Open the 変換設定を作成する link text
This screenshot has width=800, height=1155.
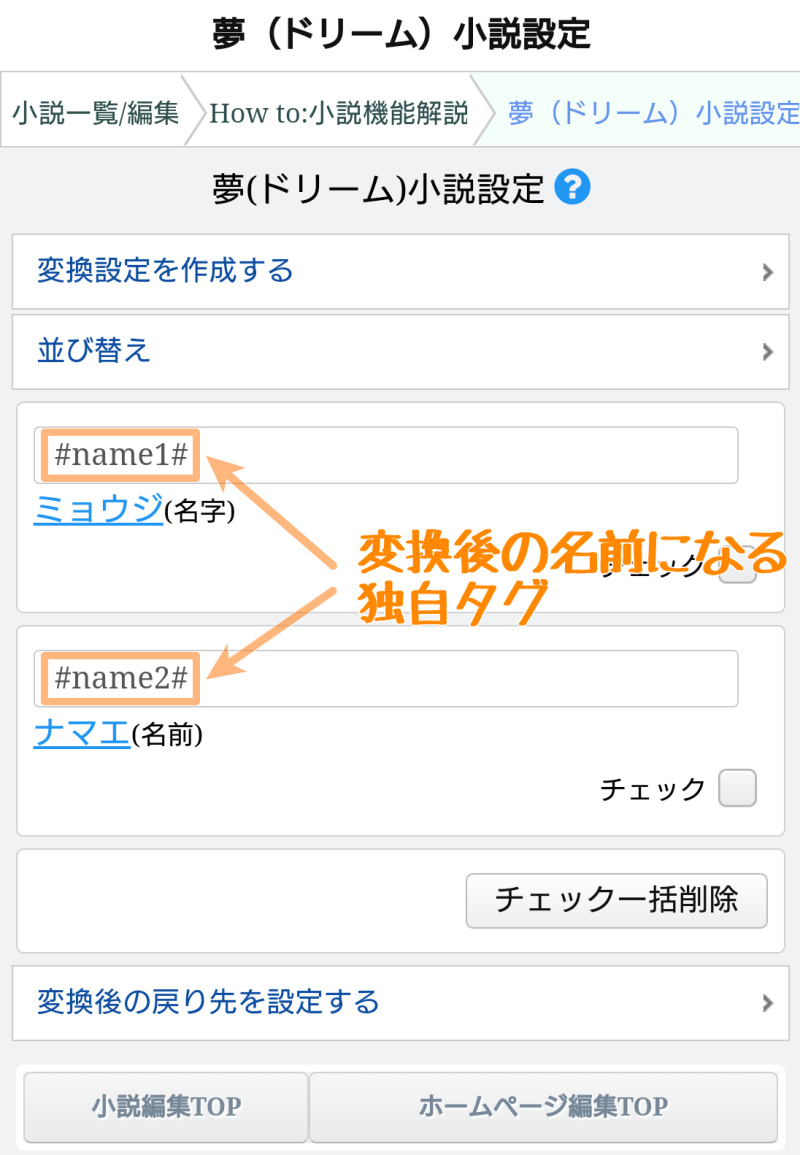pyautogui.click(x=165, y=271)
